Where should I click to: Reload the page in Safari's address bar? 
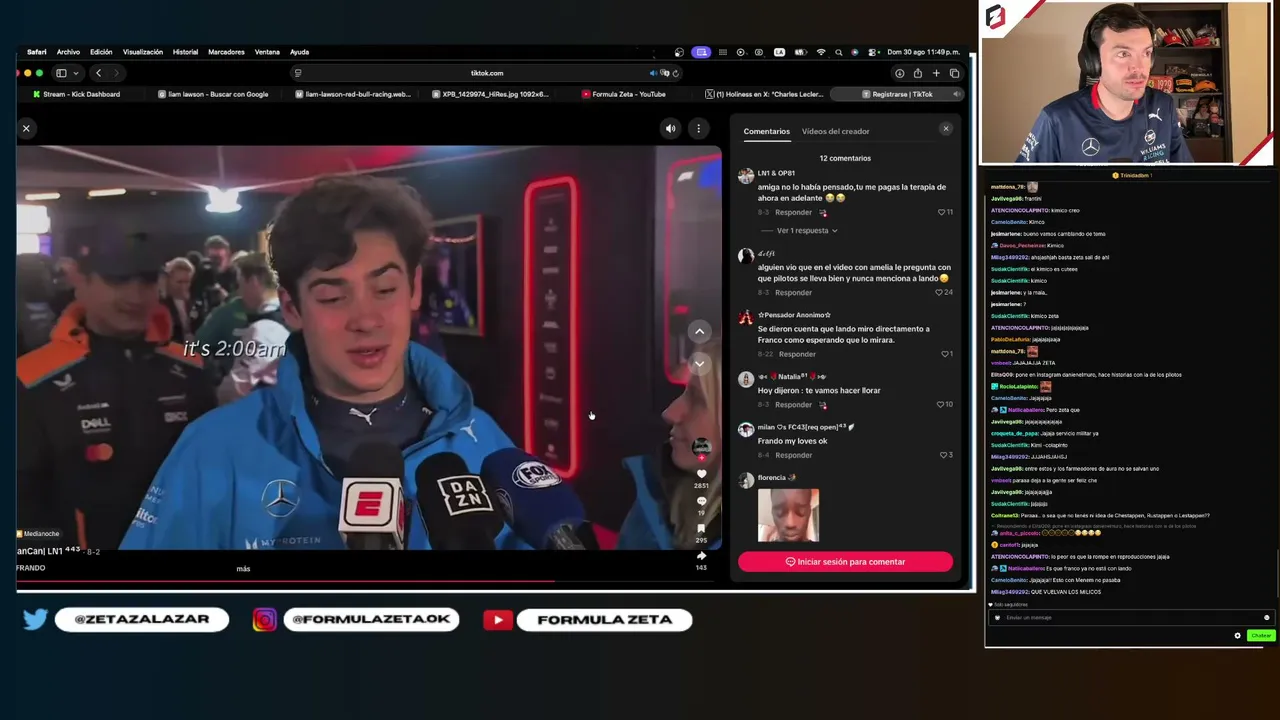pyautogui.click(x=676, y=73)
